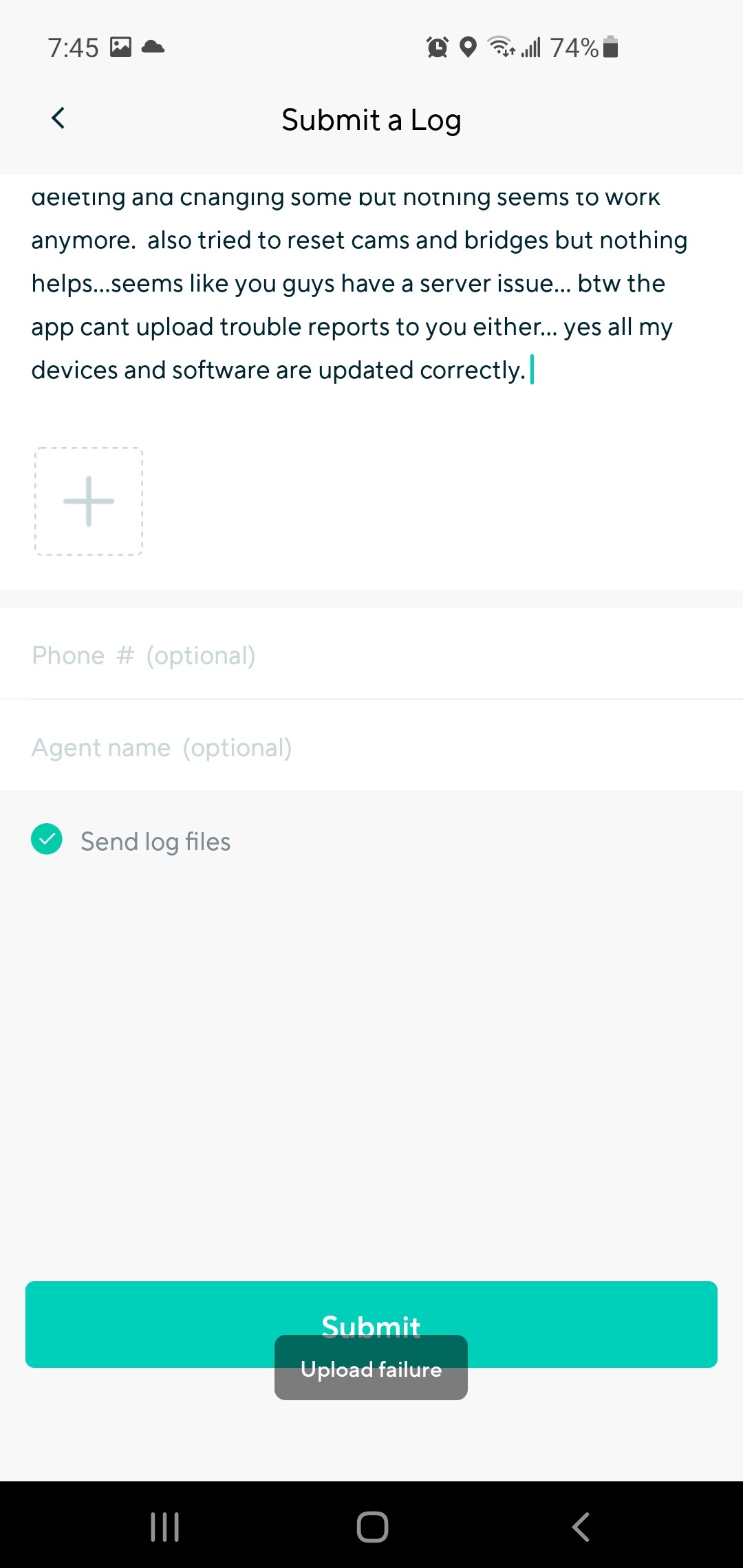Tap the back arrow beside Submit a Log
743x1568 pixels.
(58, 118)
